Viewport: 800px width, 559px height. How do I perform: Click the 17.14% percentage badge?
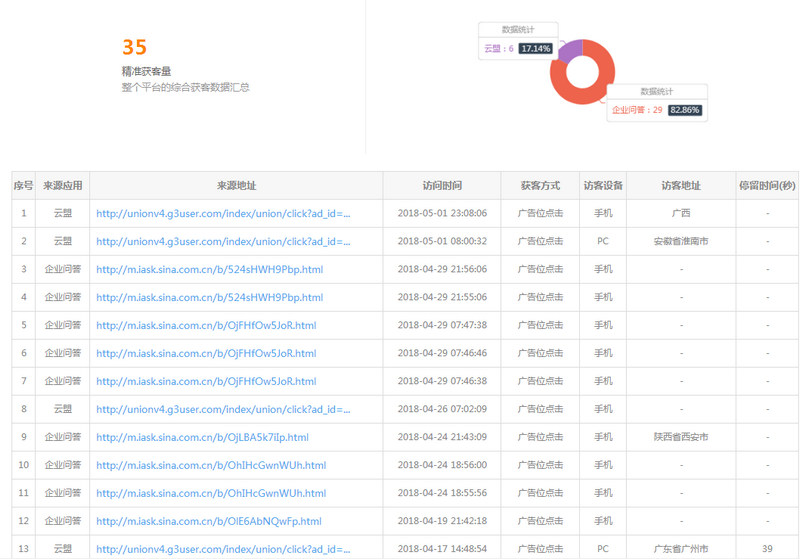[x=535, y=48]
